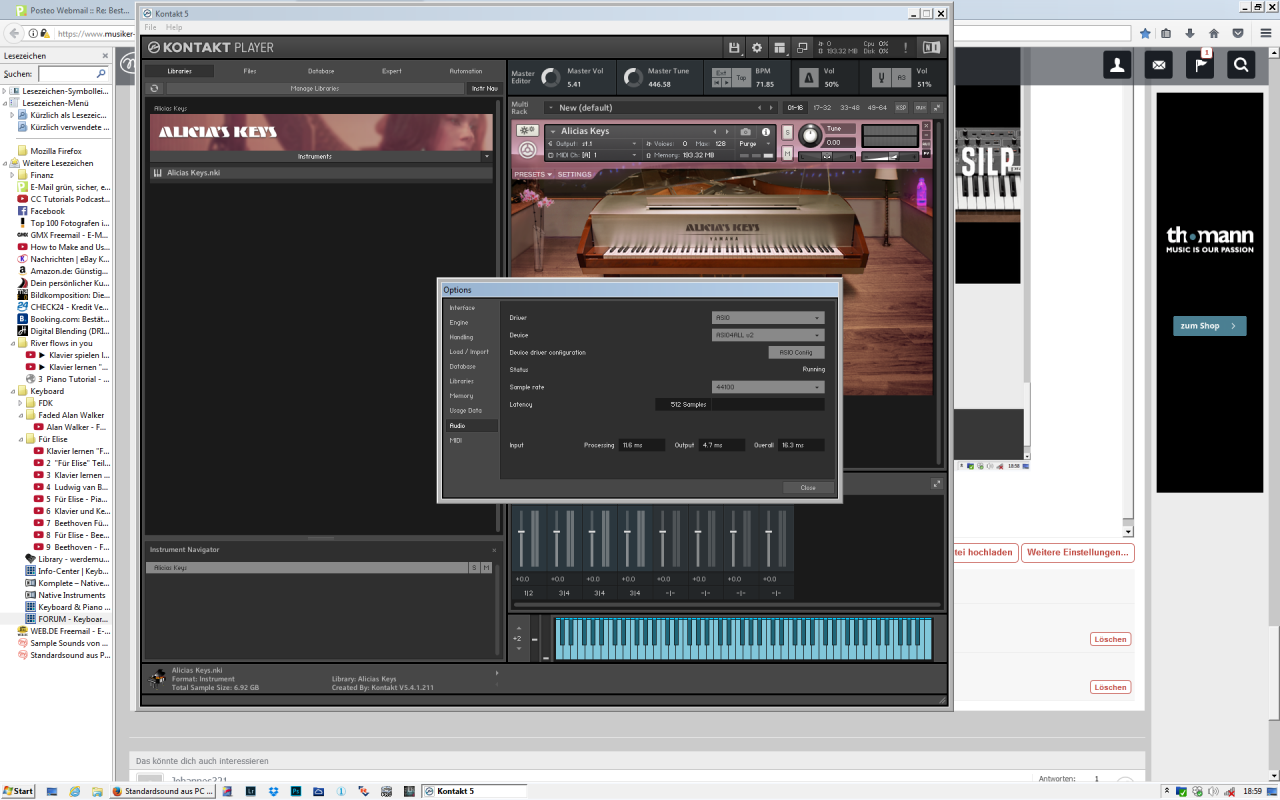The height and width of the screenshot is (800, 1280).
Task: Open the user profile icon on the website
Action: click(1117, 65)
